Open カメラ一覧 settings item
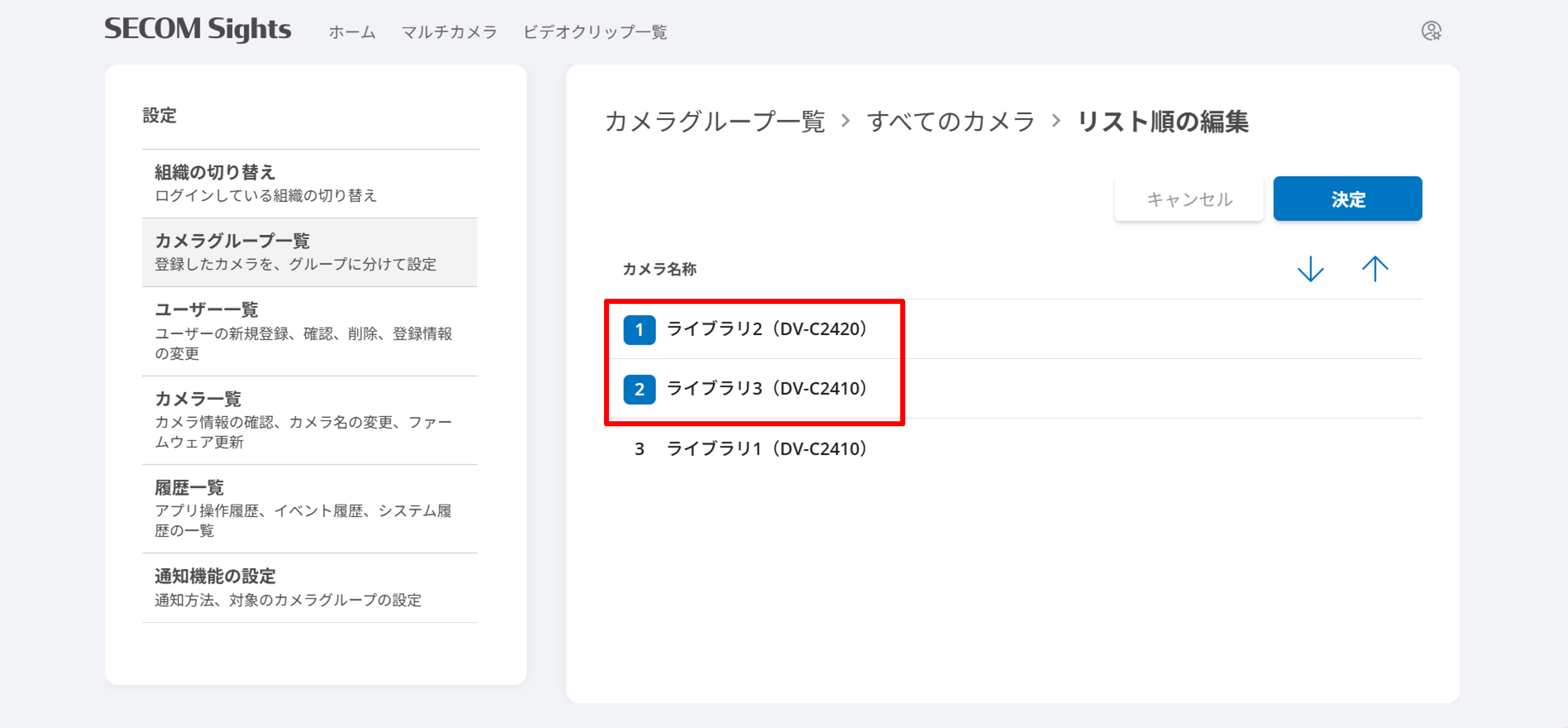1568x728 pixels. (x=310, y=420)
